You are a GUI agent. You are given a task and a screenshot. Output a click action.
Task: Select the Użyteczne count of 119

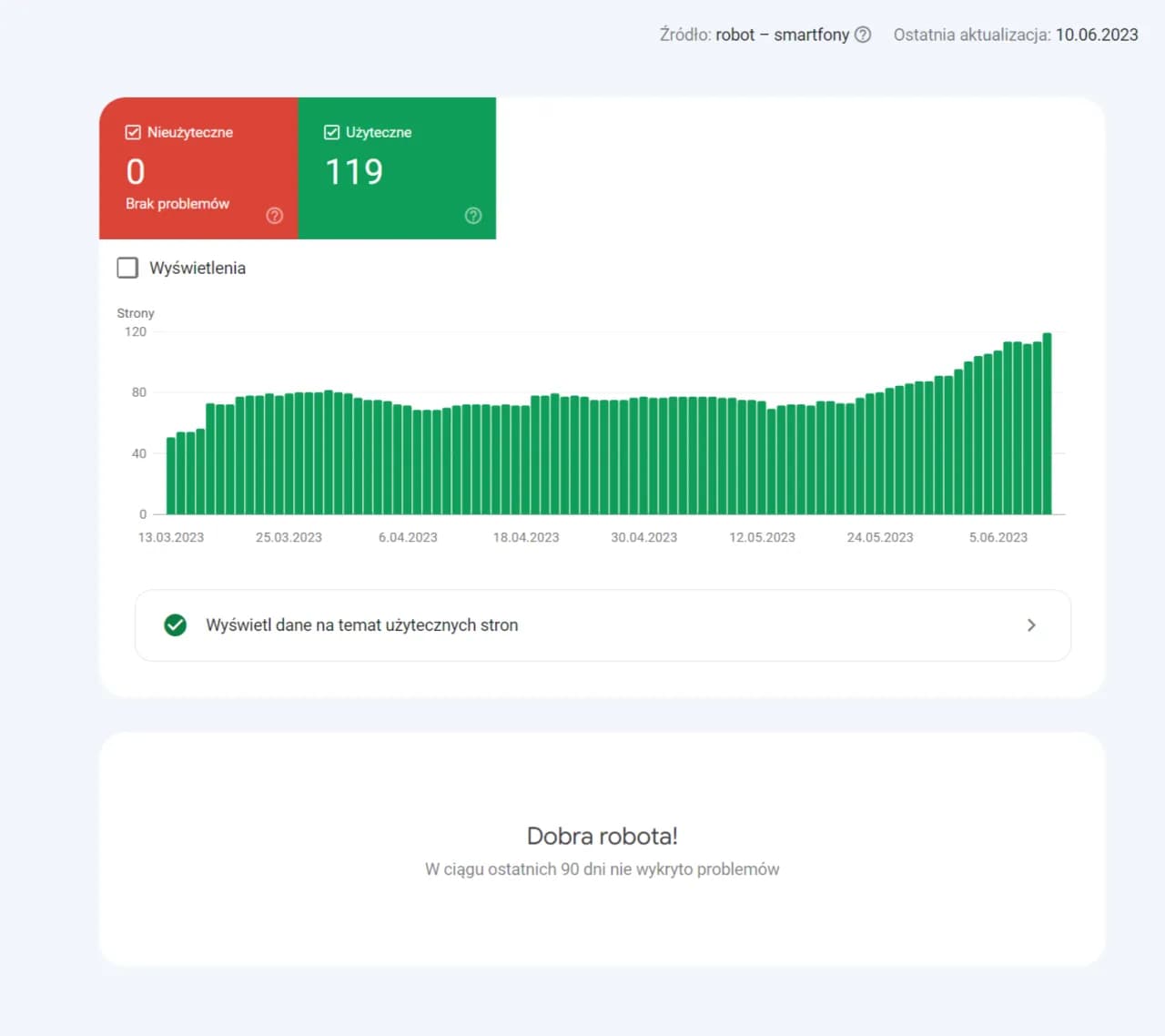(x=354, y=172)
